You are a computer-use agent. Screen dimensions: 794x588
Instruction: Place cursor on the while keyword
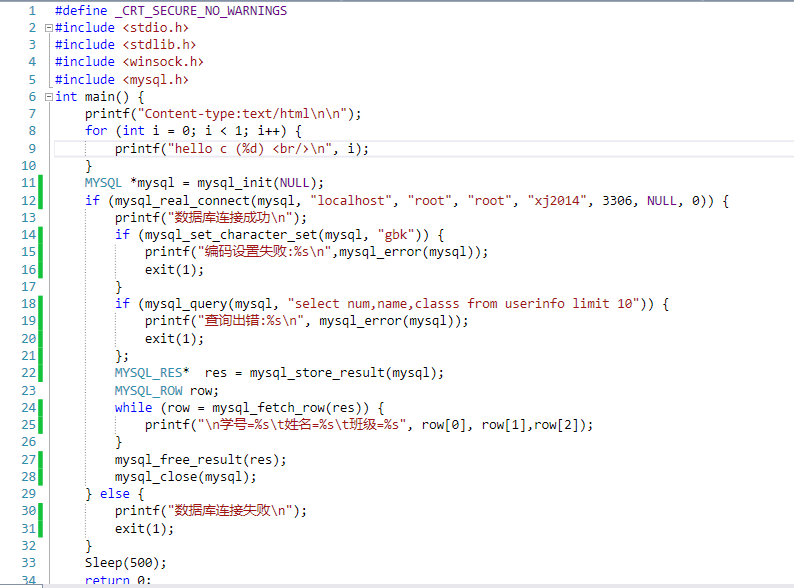[133, 407]
